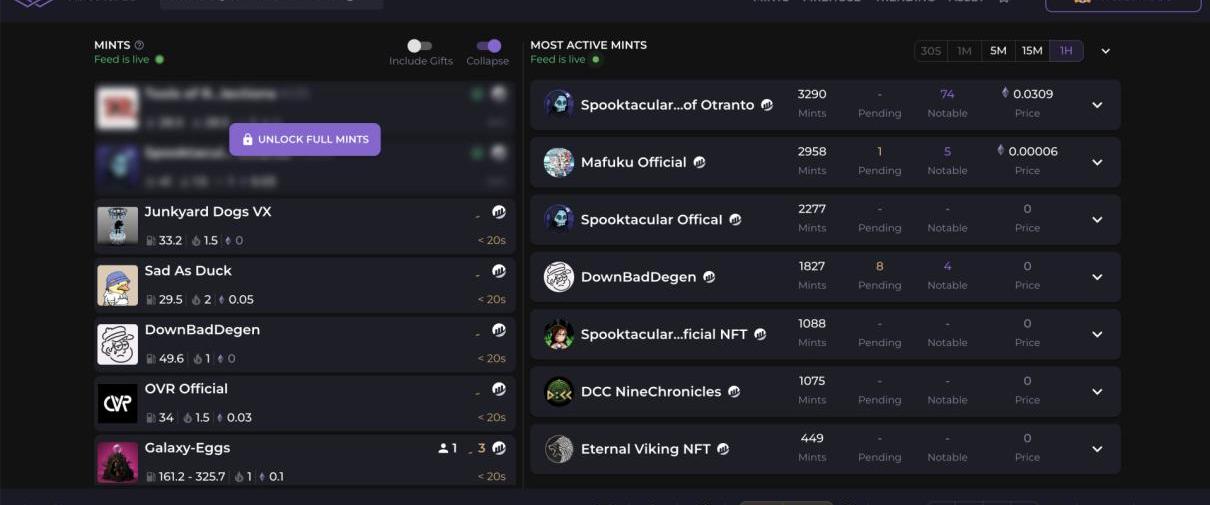
Task: Click chart icon beside Eternal Viking NFT
Action: [723, 449]
